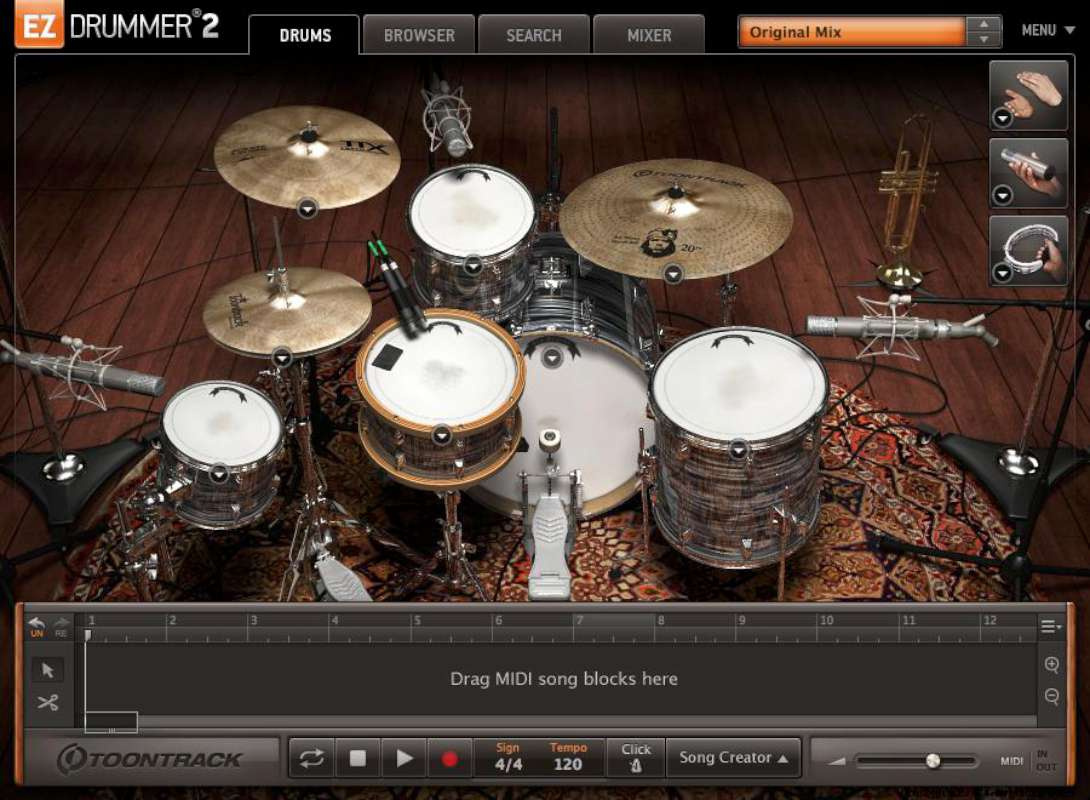The height and width of the screenshot is (800, 1090).
Task: Arm recording with the record button
Action: click(x=450, y=757)
